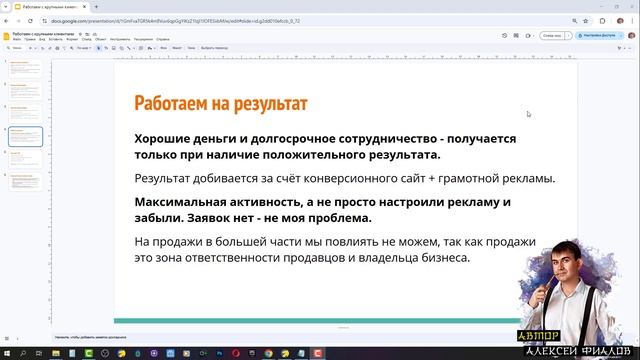This screenshot has width=640, height=360.
Task: Select slide 1 thumbnail in filmstrip
Action: click(x=25, y=69)
